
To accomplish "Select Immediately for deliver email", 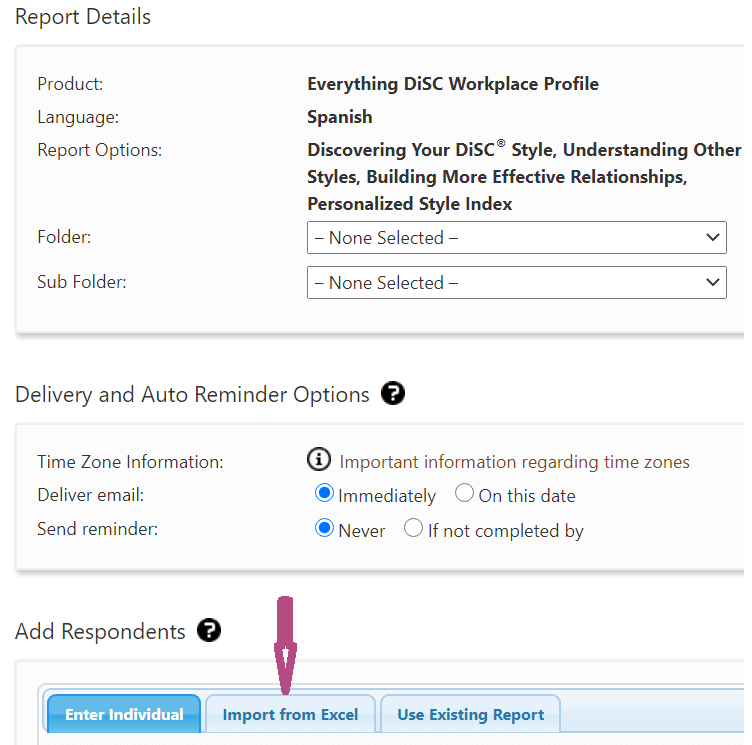I will (x=324, y=493).
